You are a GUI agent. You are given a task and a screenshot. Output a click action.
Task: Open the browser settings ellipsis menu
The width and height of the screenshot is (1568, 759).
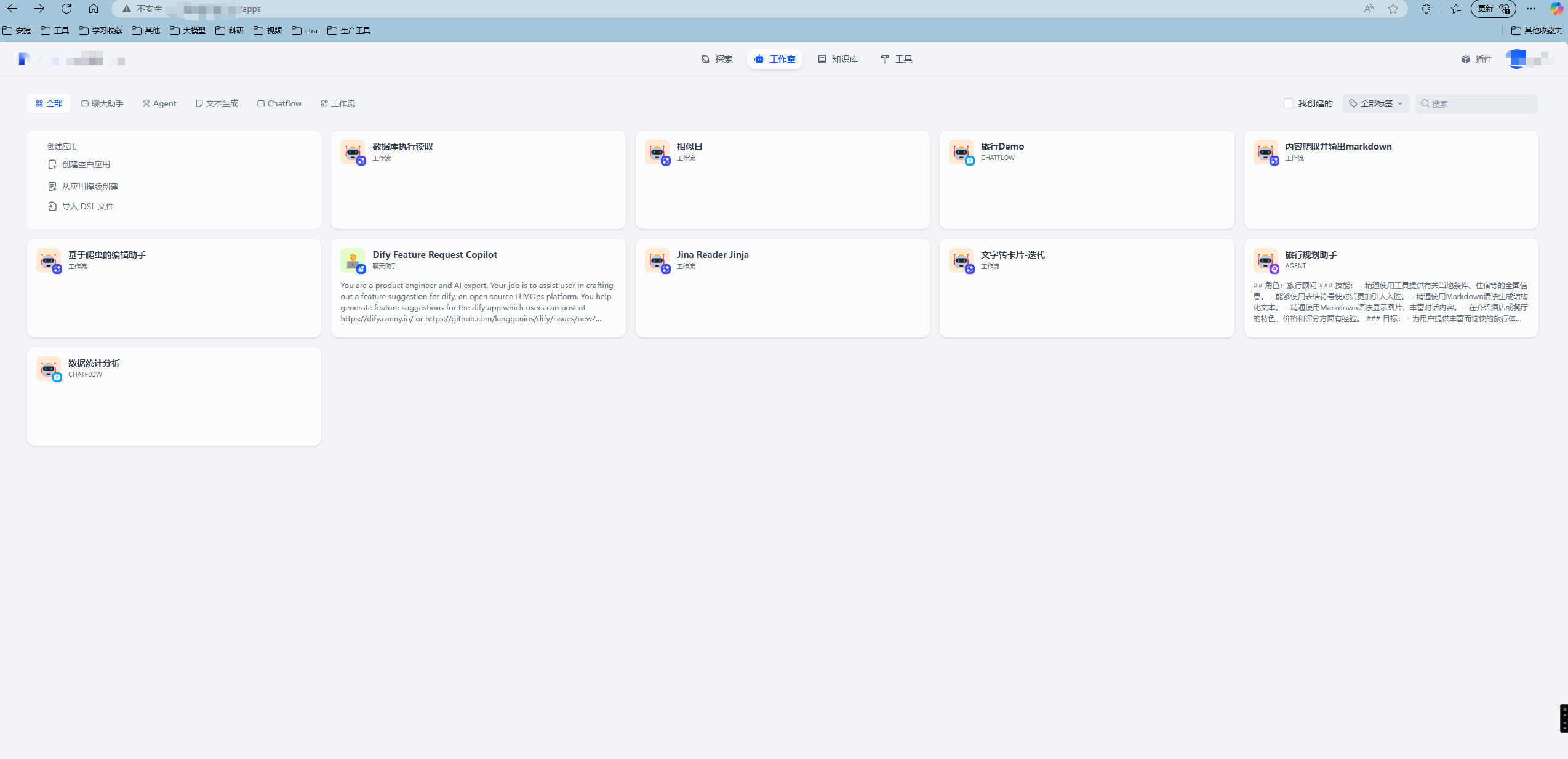tap(1531, 9)
